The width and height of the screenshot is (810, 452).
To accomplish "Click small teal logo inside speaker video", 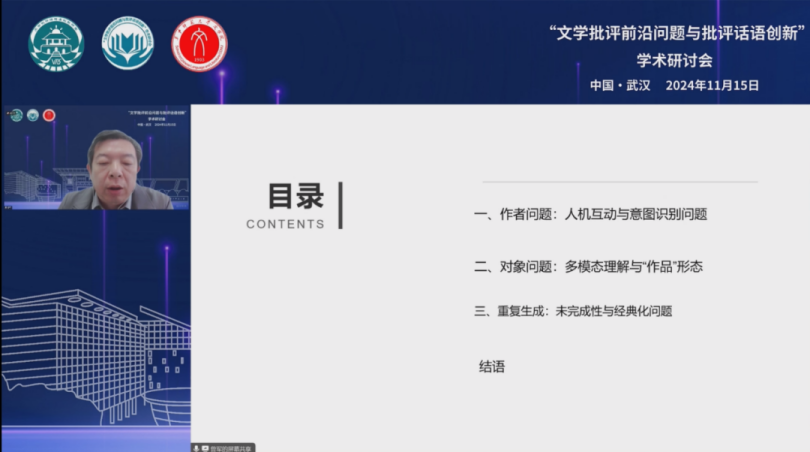I will coord(33,115).
